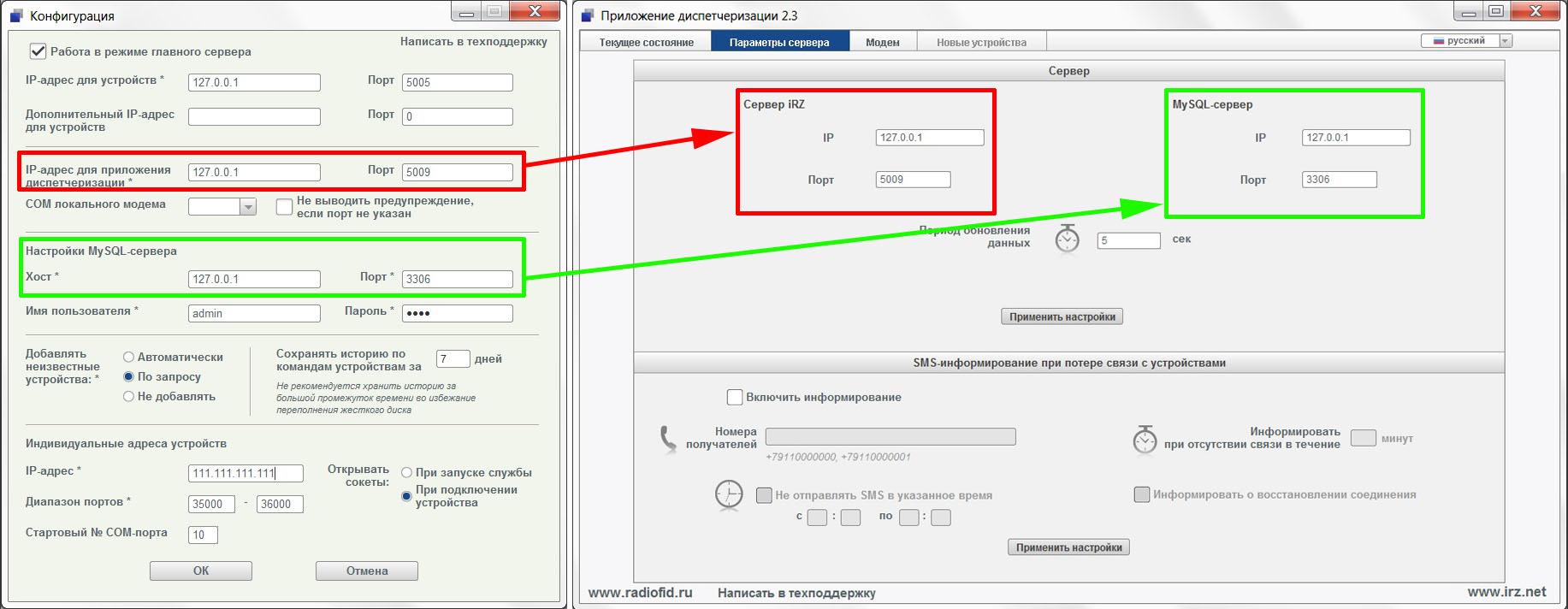Select По запросу radio option
The image size is (1568, 609).
[128, 376]
